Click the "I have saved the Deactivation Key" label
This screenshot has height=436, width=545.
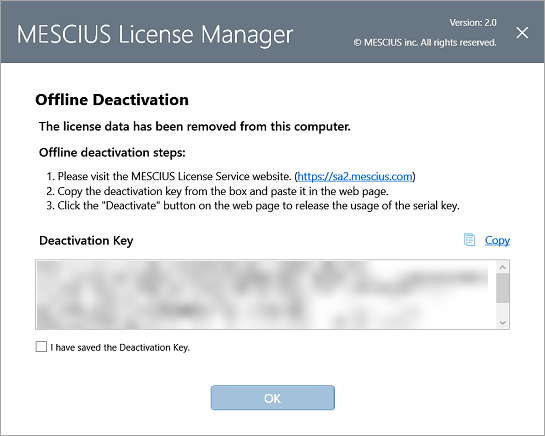(x=120, y=347)
